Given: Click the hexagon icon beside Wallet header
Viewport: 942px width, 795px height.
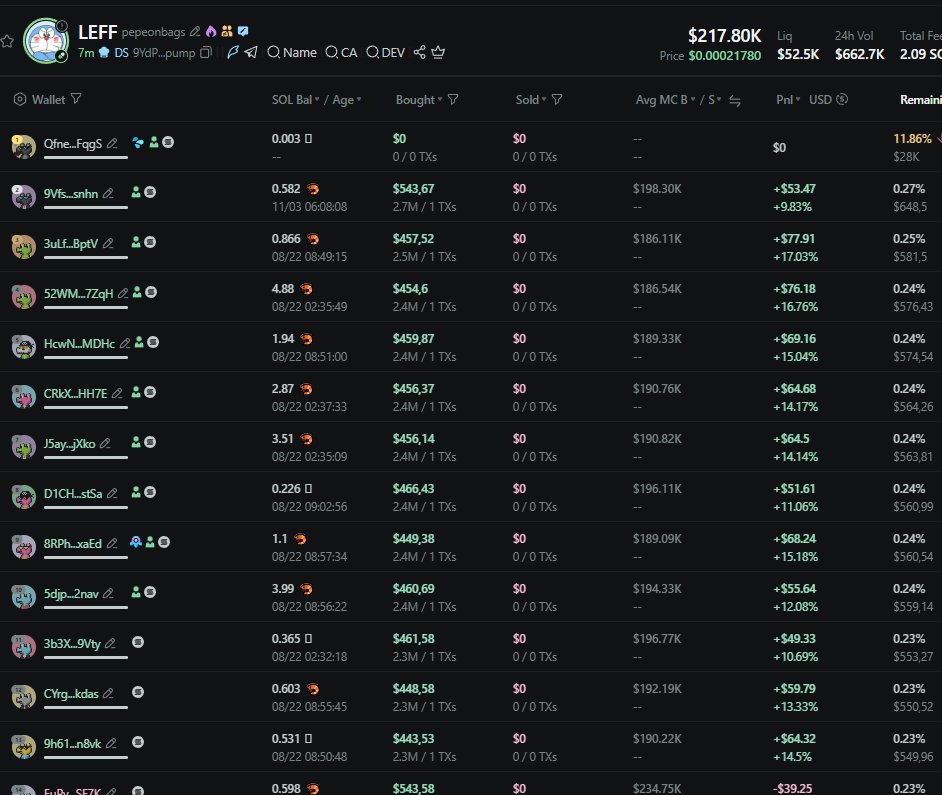Looking at the screenshot, I should pyautogui.click(x=20, y=99).
